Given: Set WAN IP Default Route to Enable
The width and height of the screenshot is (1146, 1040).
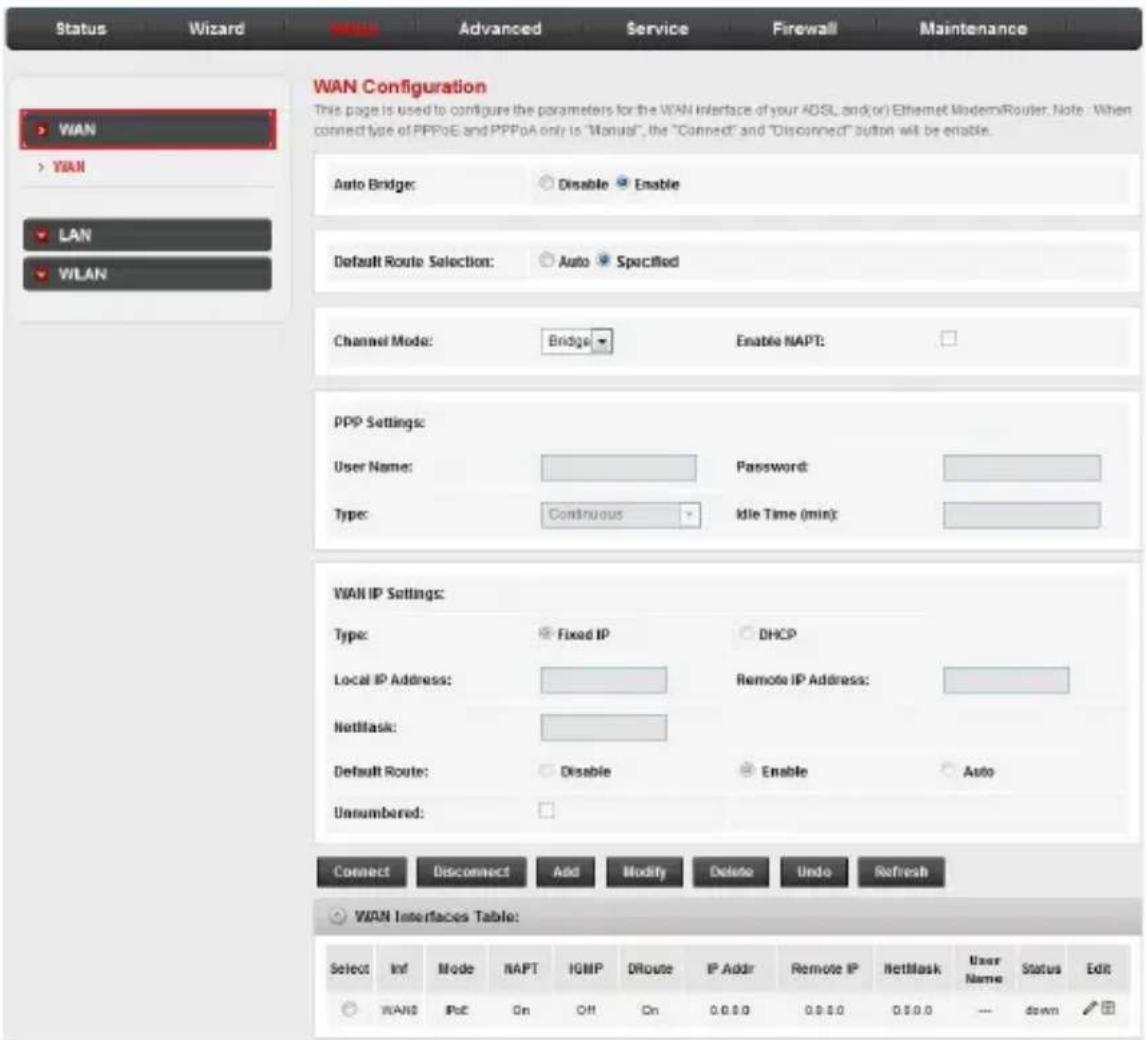Looking at the screenshot, I should 746,770.
